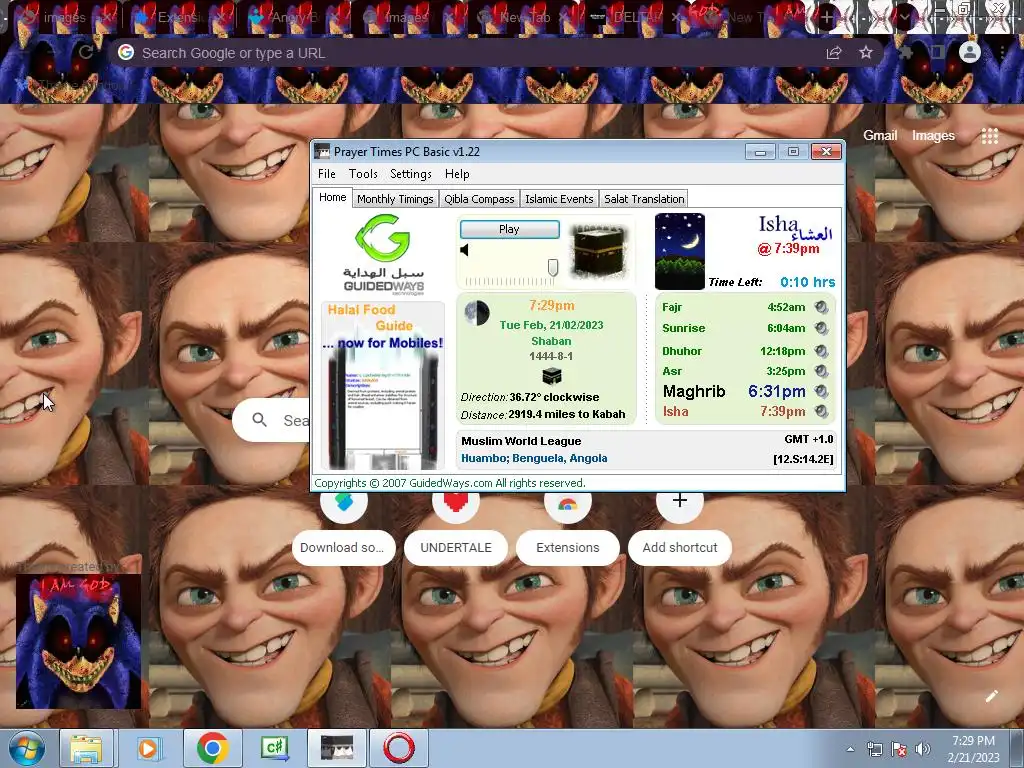The width and height of the screenshot is (1024, 768).
Task: Click the GuidedWays logo
Action: click(x=383, y=255)
